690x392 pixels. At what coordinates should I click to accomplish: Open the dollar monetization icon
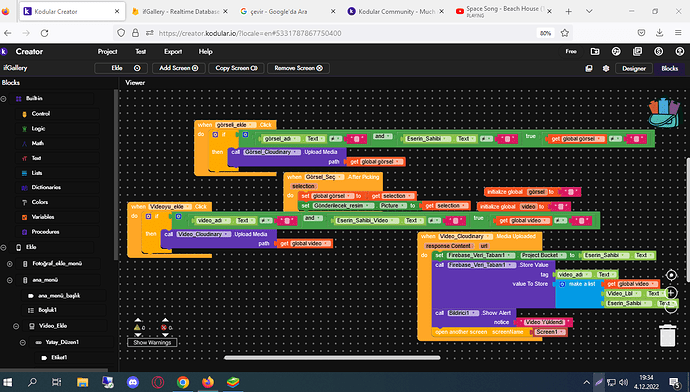click(x=658, y=51)
